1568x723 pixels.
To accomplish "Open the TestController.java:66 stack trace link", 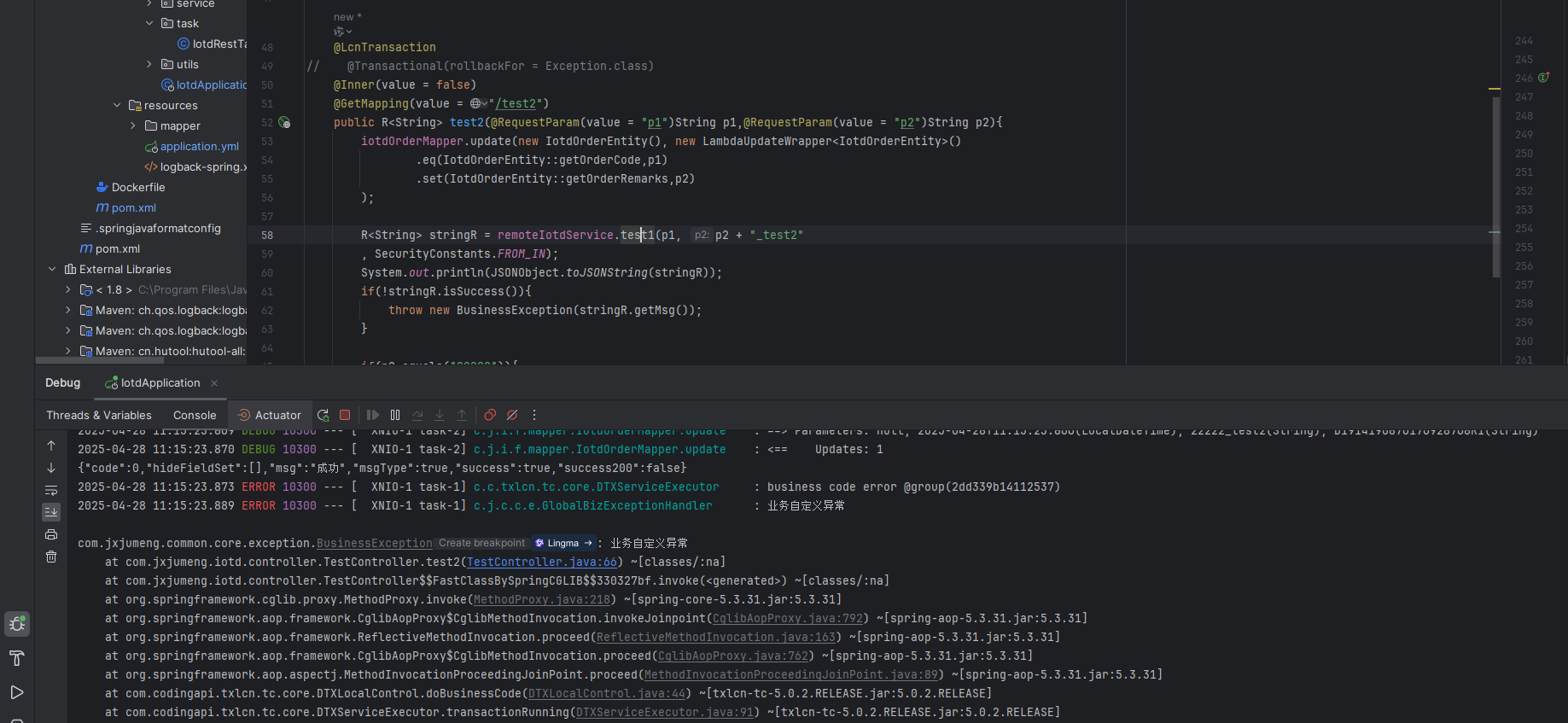I will (x=541, y=562).
